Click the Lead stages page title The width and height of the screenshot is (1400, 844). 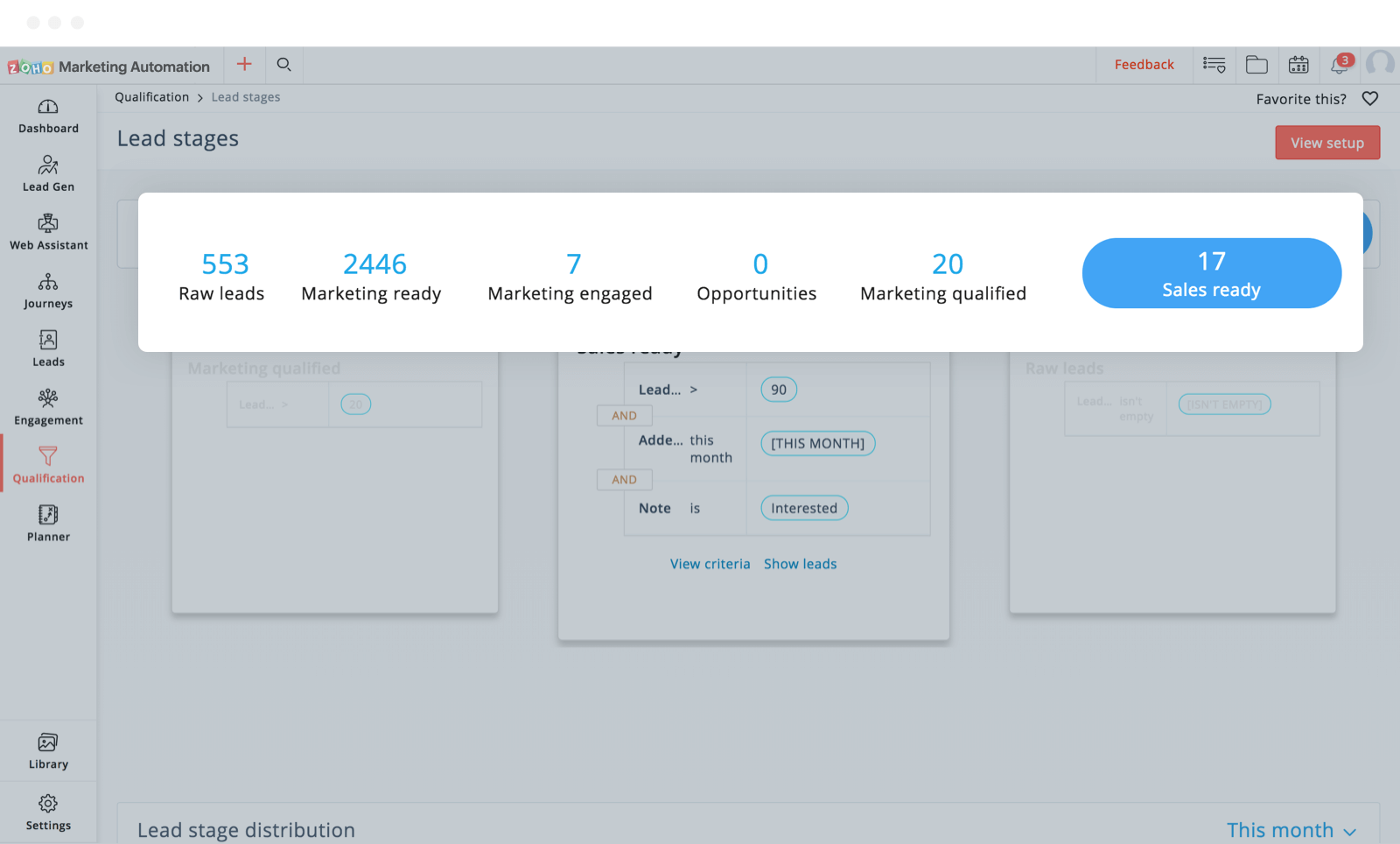point(178,138)
